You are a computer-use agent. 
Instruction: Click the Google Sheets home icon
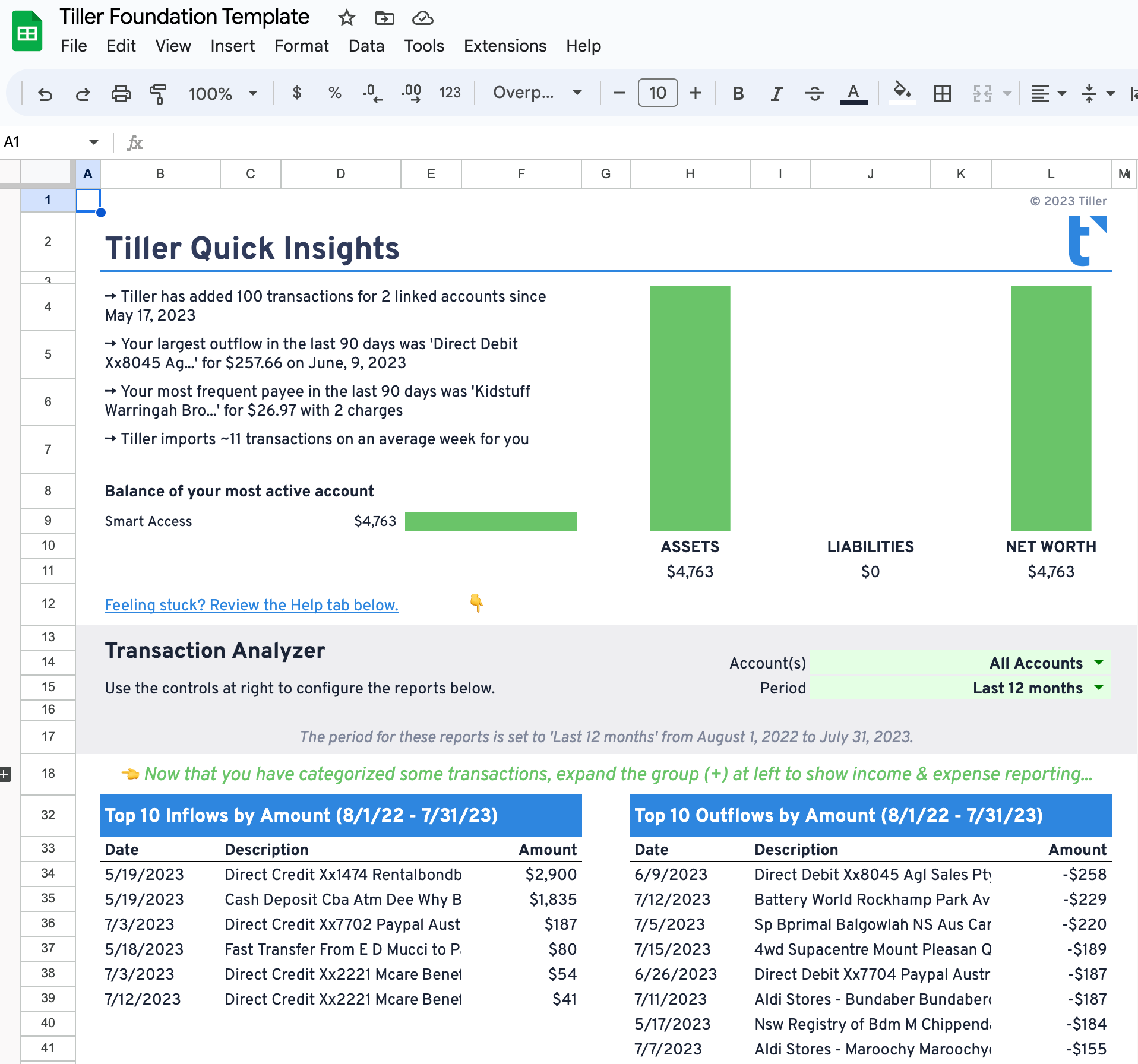pyautogui.click(x=27, y=31)
